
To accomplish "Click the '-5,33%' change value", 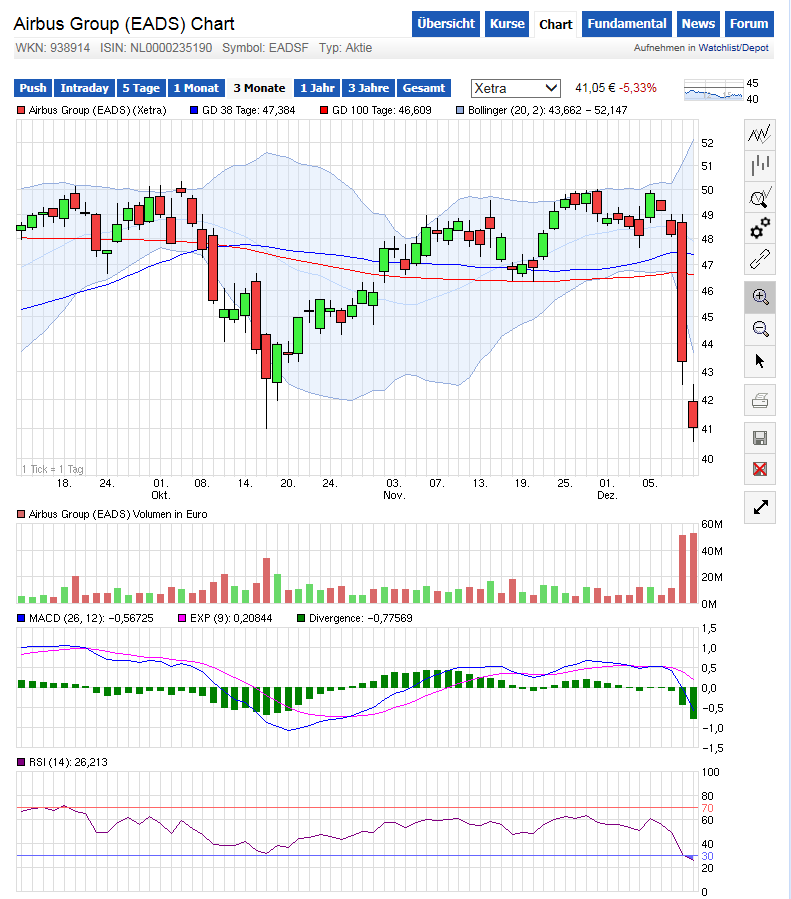I will pyautogui.click(x=638, y=88).
